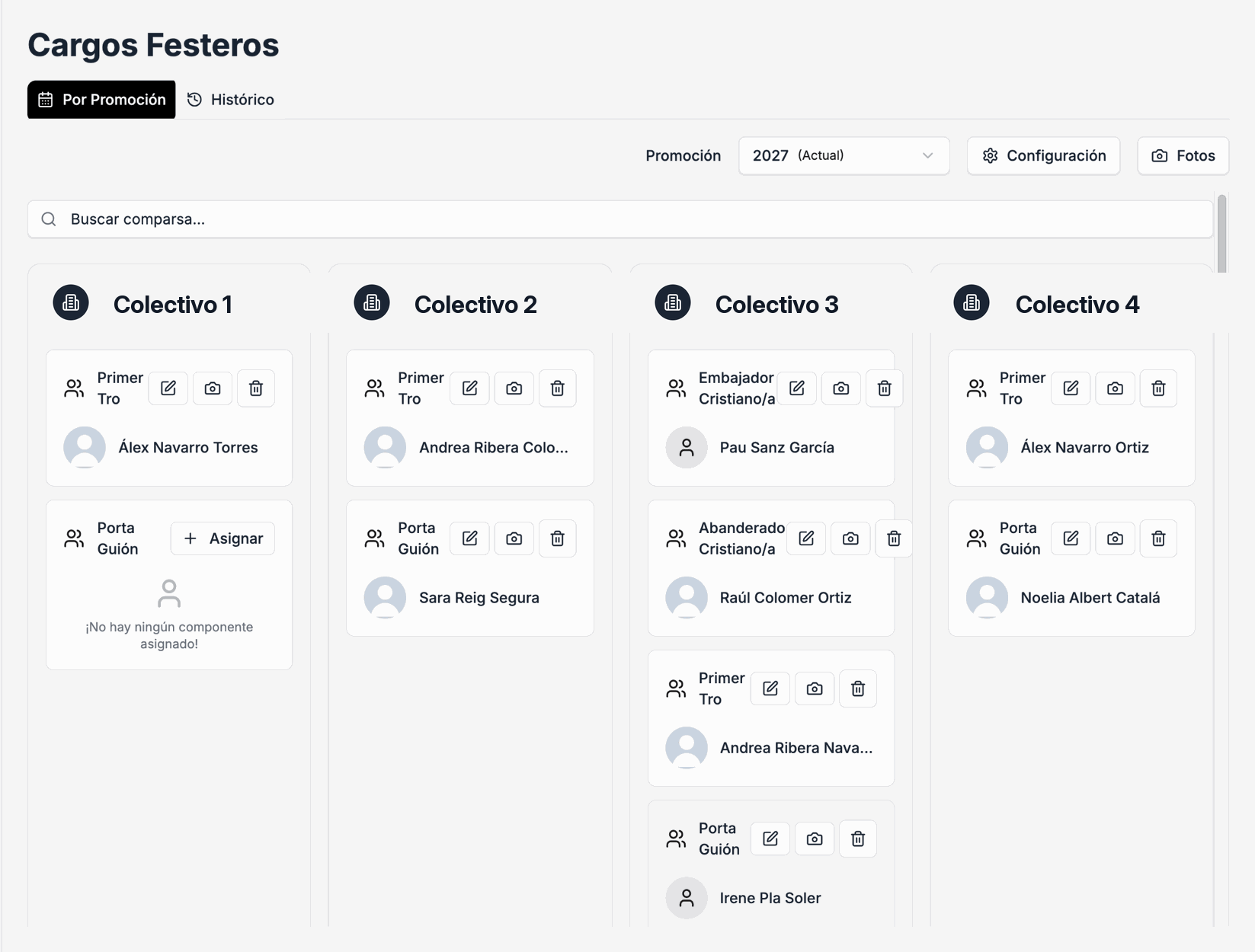
Task: Delete Abanderado Cristiano/a cargo
Action: click(894, 538)
